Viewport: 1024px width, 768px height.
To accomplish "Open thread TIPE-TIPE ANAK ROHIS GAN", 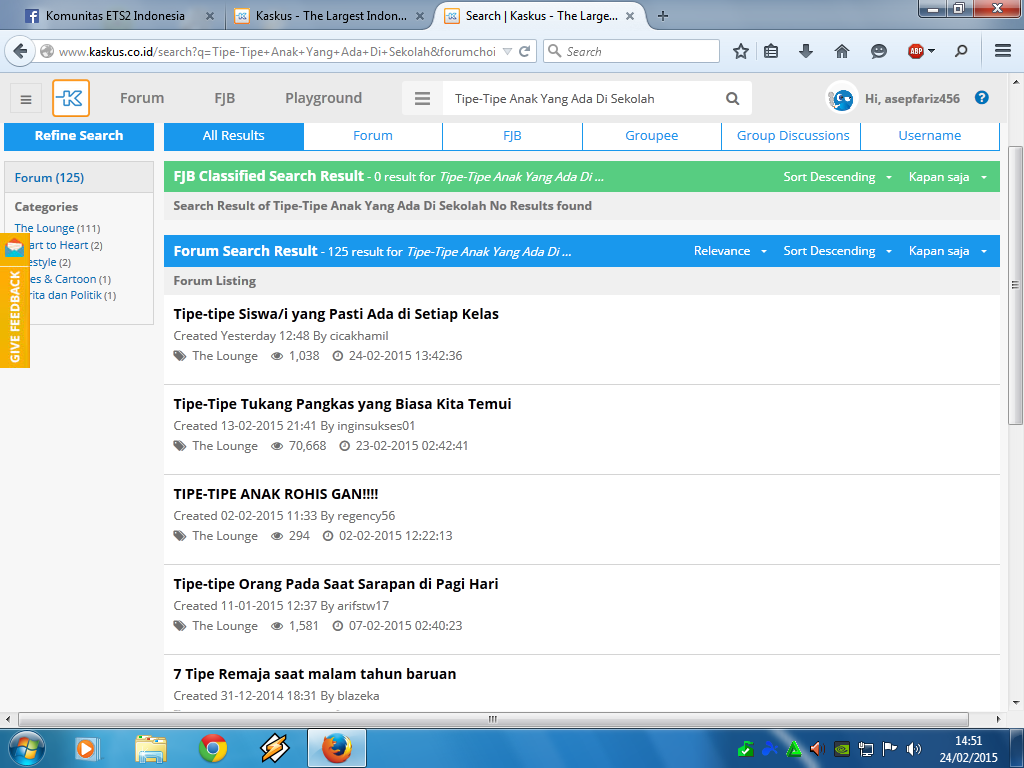I will pyautogui.click(x=276, y=494).
